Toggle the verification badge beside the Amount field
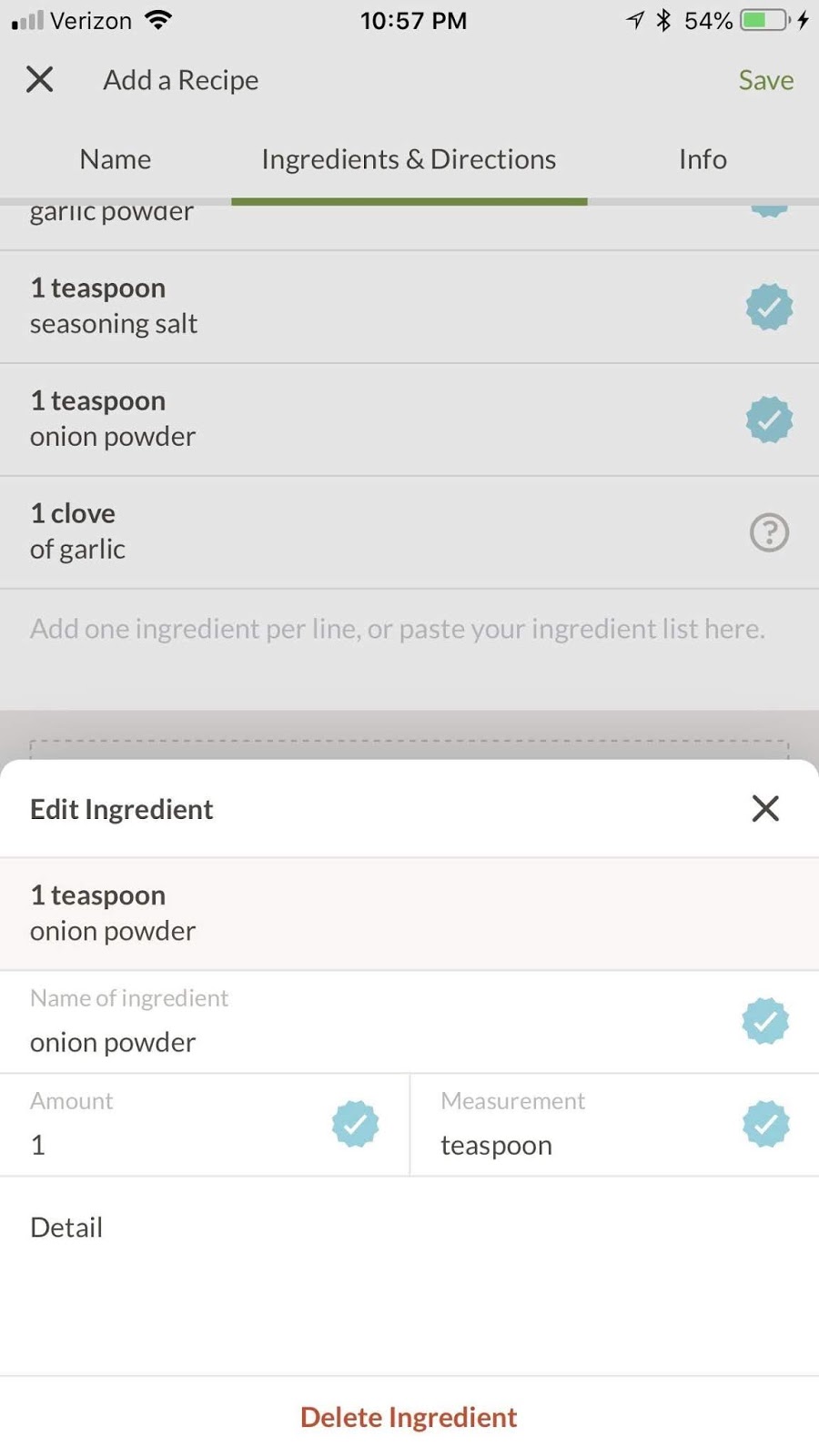 click(356, 1124)
